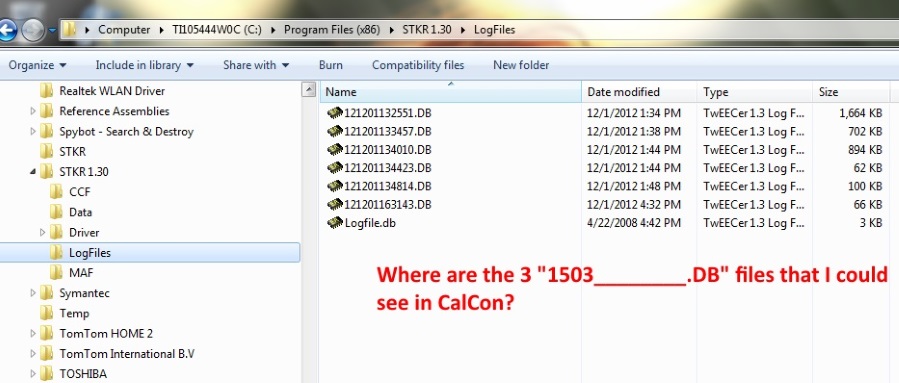The width and height of the screenshot is (899, 383).
Task: Select the 121201163143.DB log file icon
Action: [x=335, y=205]
